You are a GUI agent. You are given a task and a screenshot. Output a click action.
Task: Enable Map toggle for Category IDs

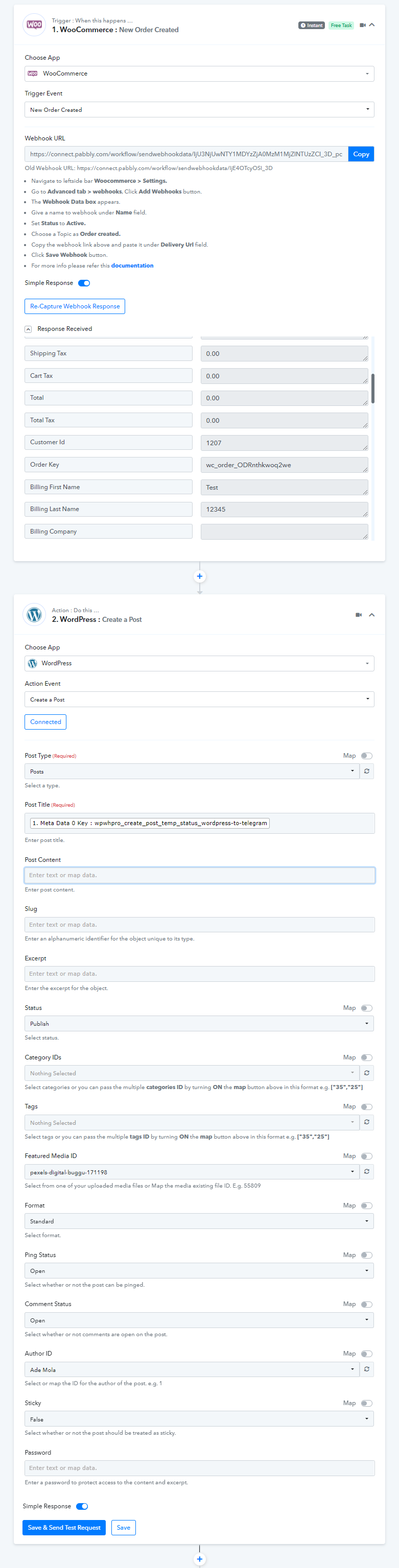pyautogui.click(x=367, y=1057)
